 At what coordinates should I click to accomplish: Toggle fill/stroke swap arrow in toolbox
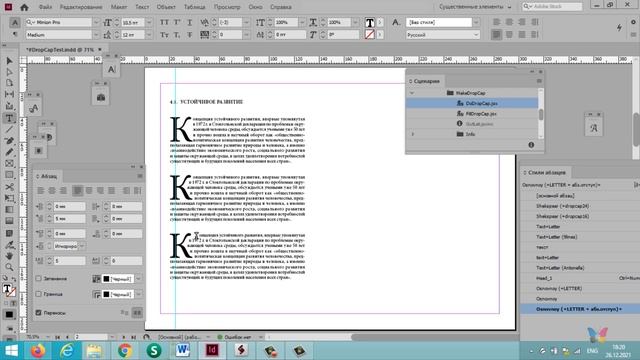point(13,279)
